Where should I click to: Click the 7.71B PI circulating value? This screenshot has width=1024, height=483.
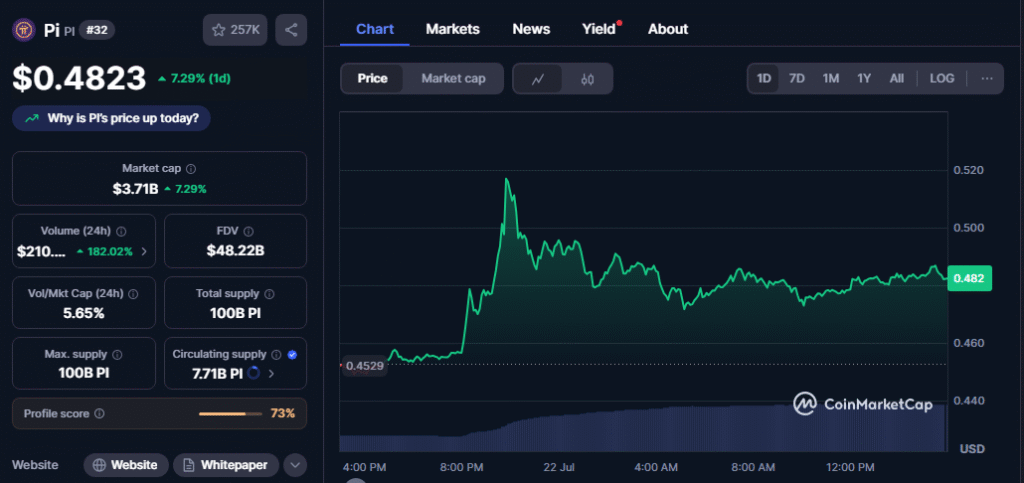point(217,374)
